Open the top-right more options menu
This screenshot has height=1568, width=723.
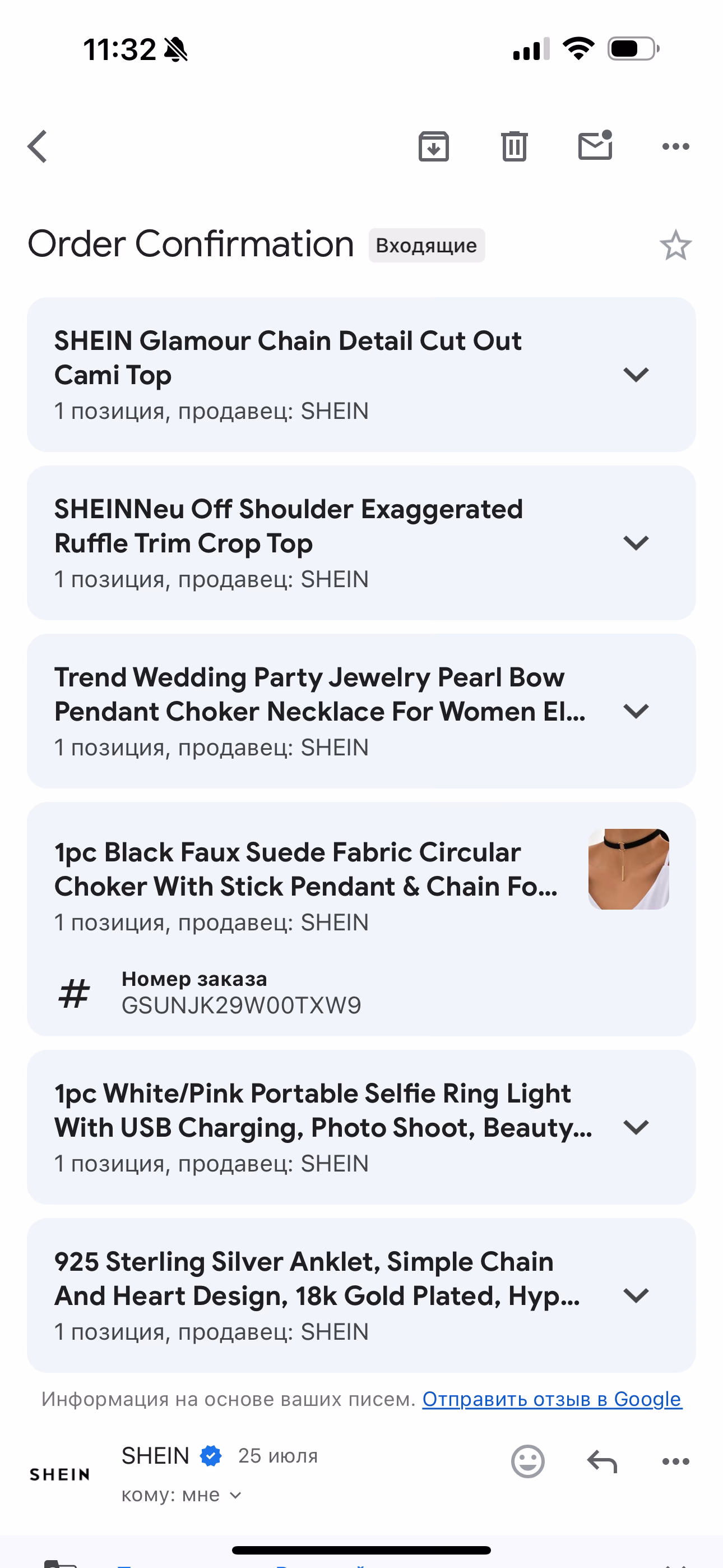tap(675, 147)
